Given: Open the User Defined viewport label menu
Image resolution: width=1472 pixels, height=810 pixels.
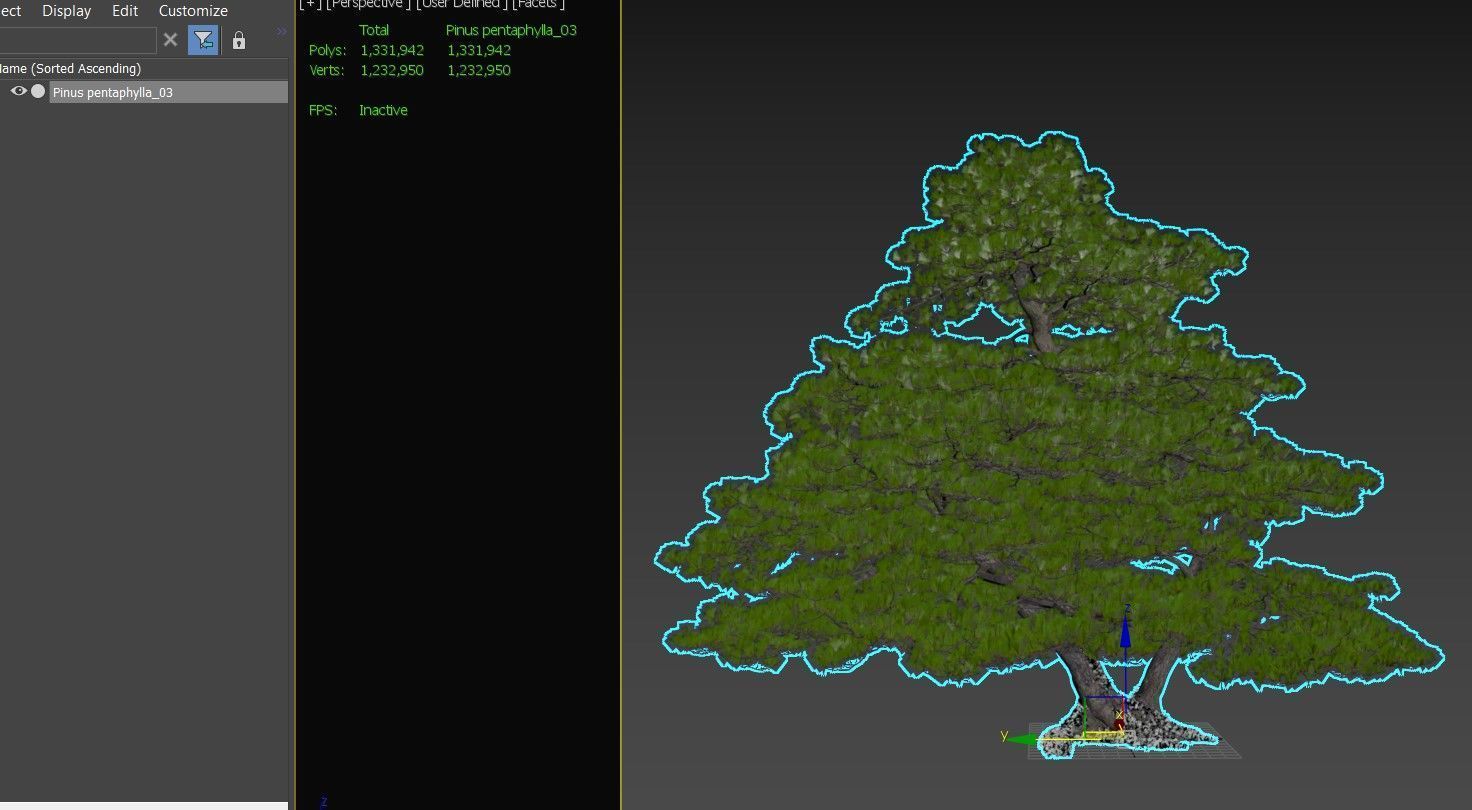Looking at the screenshot, I should tap(462, 4).
